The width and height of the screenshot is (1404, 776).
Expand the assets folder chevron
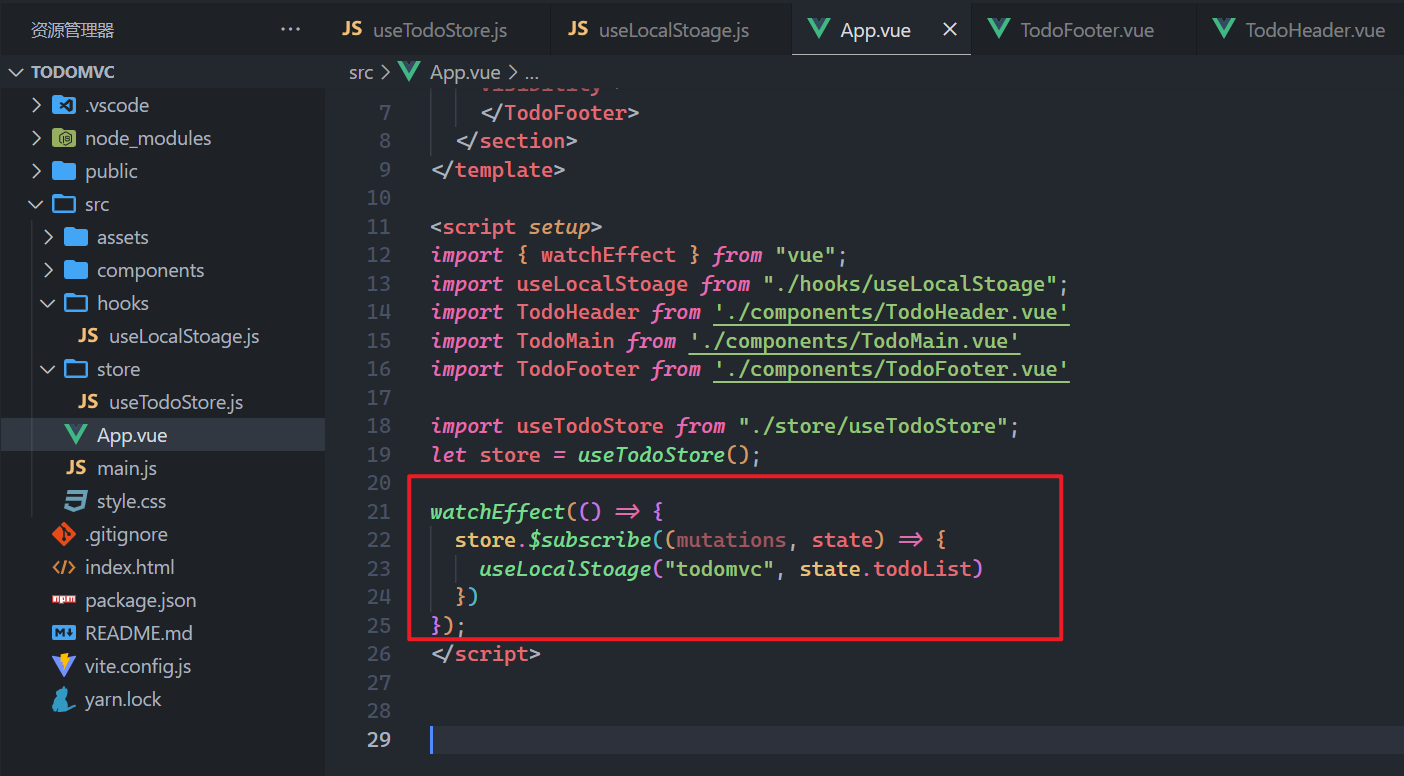pos(49,238)
